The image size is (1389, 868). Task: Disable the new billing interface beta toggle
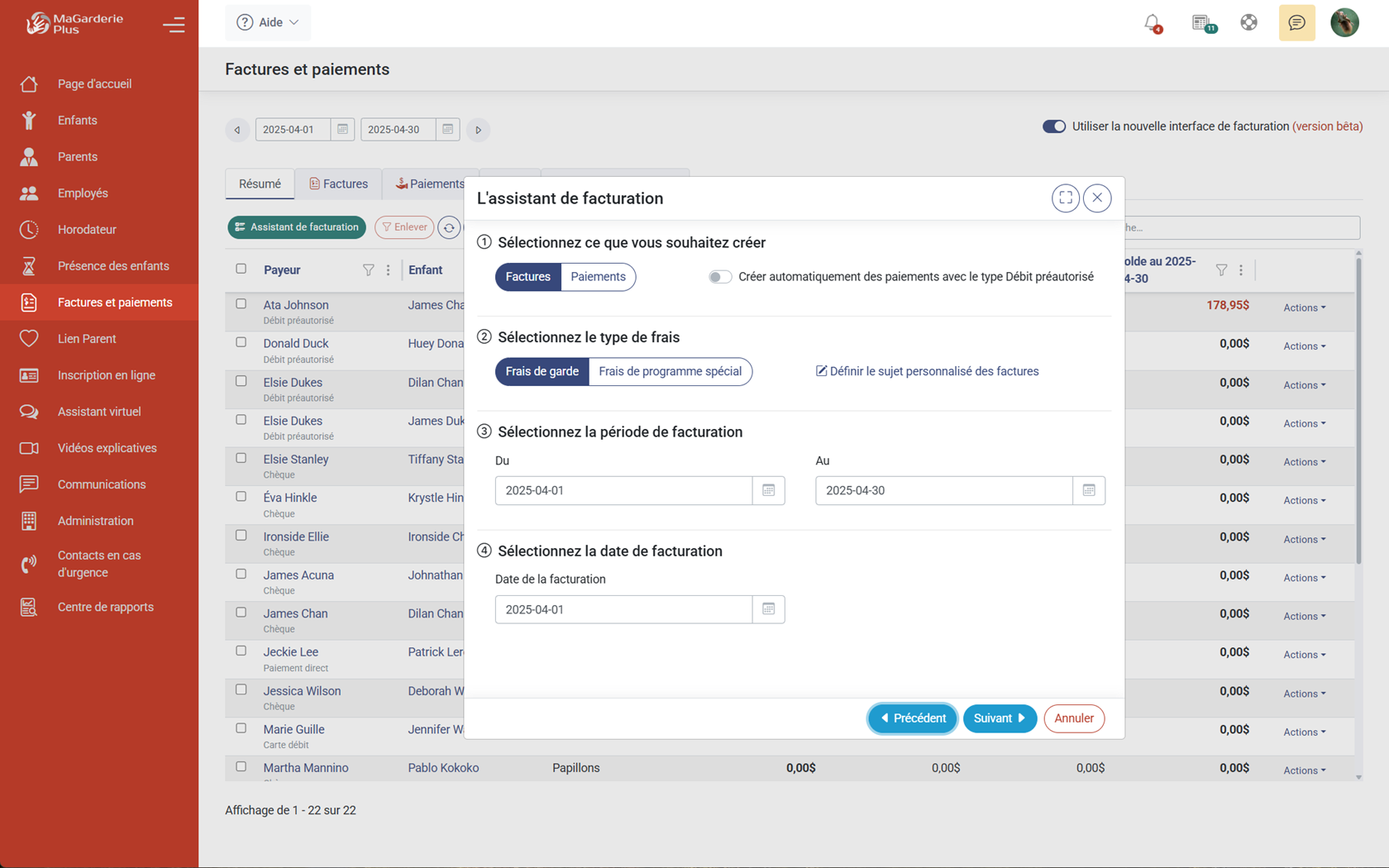pyautogui.click(x=1054, y=126)
